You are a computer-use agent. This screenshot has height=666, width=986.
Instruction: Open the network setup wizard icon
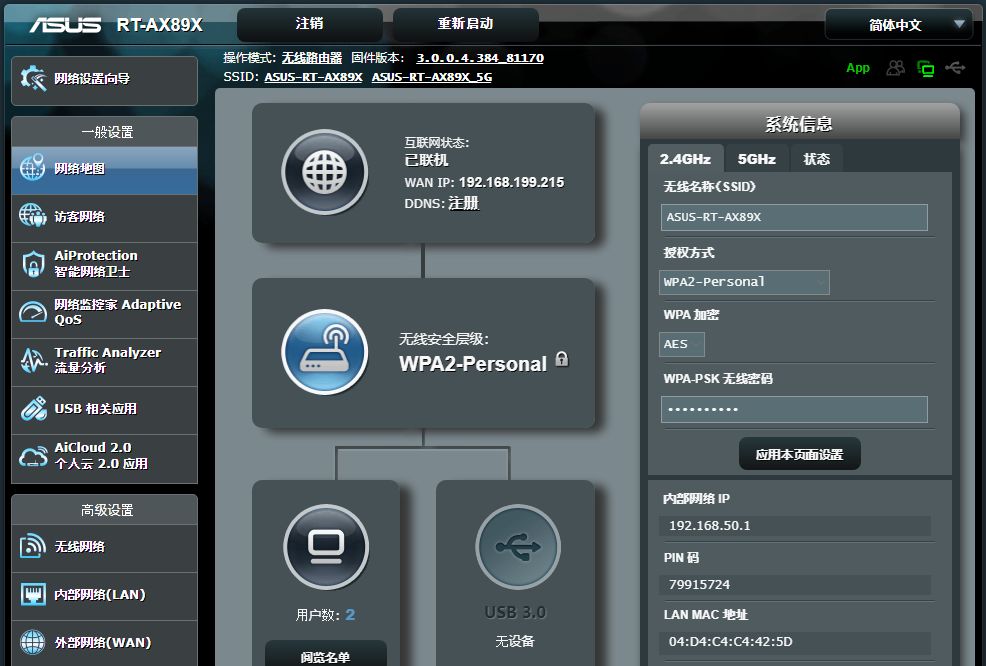click(33, 79)
